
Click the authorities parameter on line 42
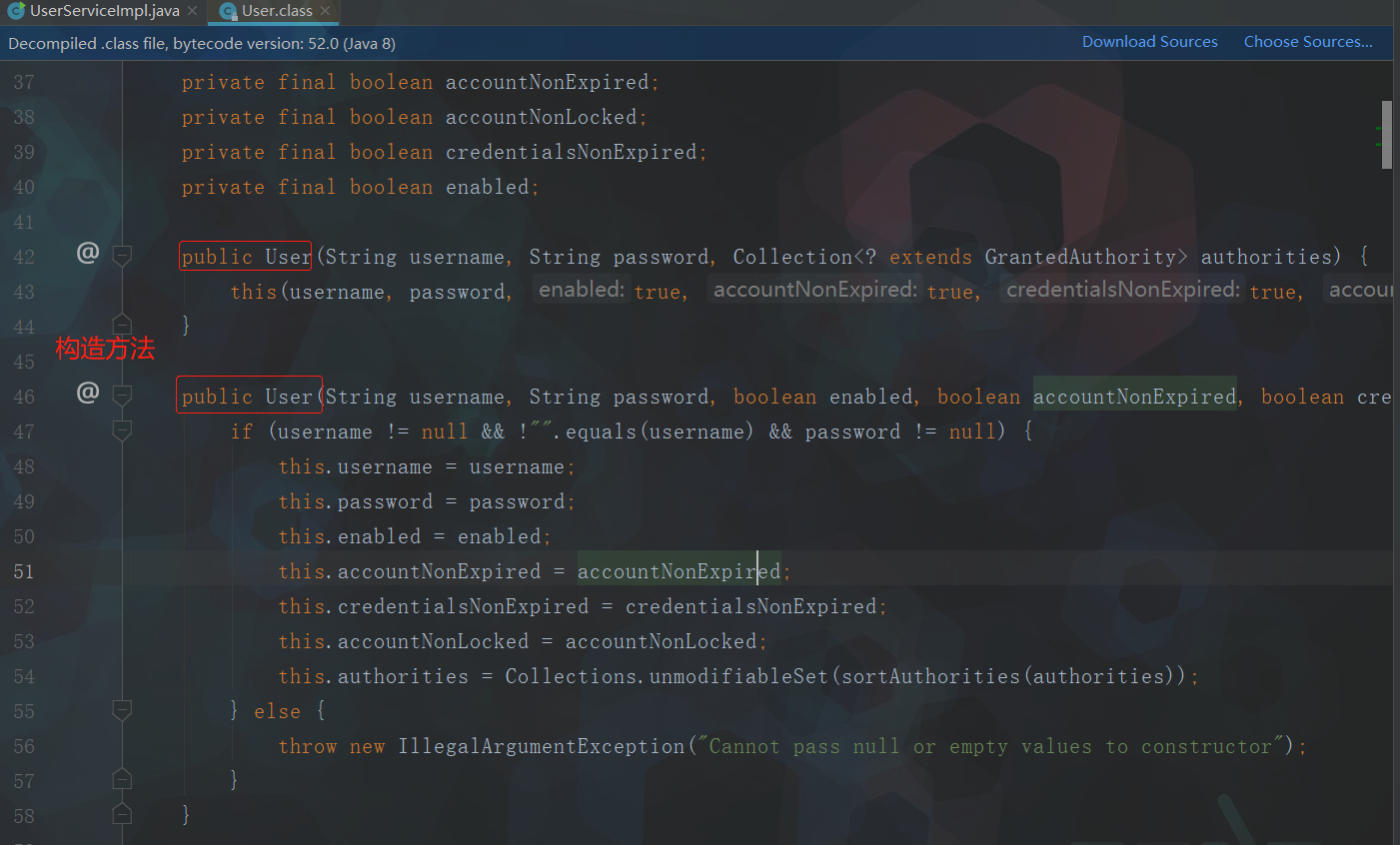pyautogui.click(x=1266, y=257)
